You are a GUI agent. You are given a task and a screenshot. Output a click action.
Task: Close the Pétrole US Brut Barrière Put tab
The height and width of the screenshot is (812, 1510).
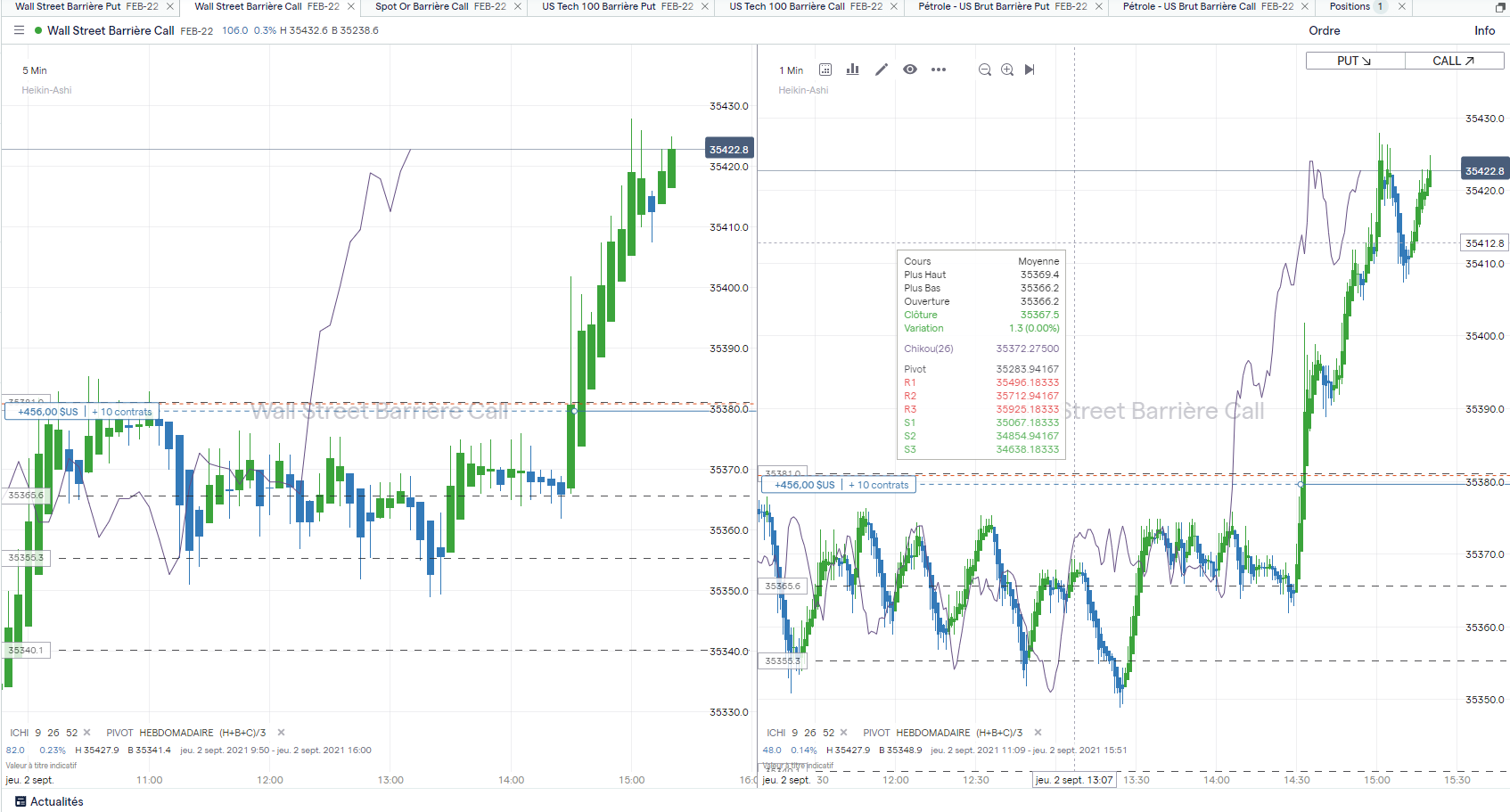[x=1099, y=6]
